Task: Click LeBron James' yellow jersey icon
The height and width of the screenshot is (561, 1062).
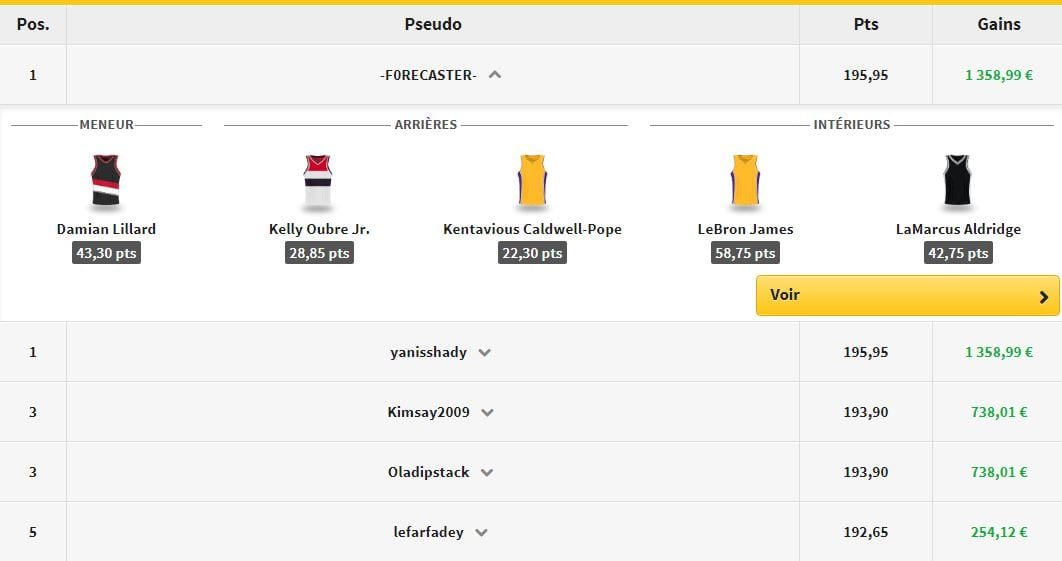Action: point(745,181)
